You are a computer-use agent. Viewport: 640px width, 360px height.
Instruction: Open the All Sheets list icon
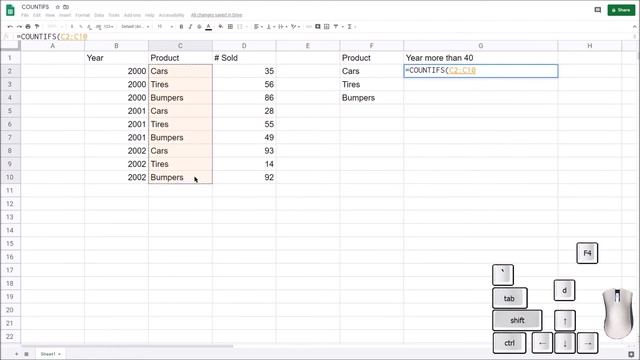tap(26, 354)
